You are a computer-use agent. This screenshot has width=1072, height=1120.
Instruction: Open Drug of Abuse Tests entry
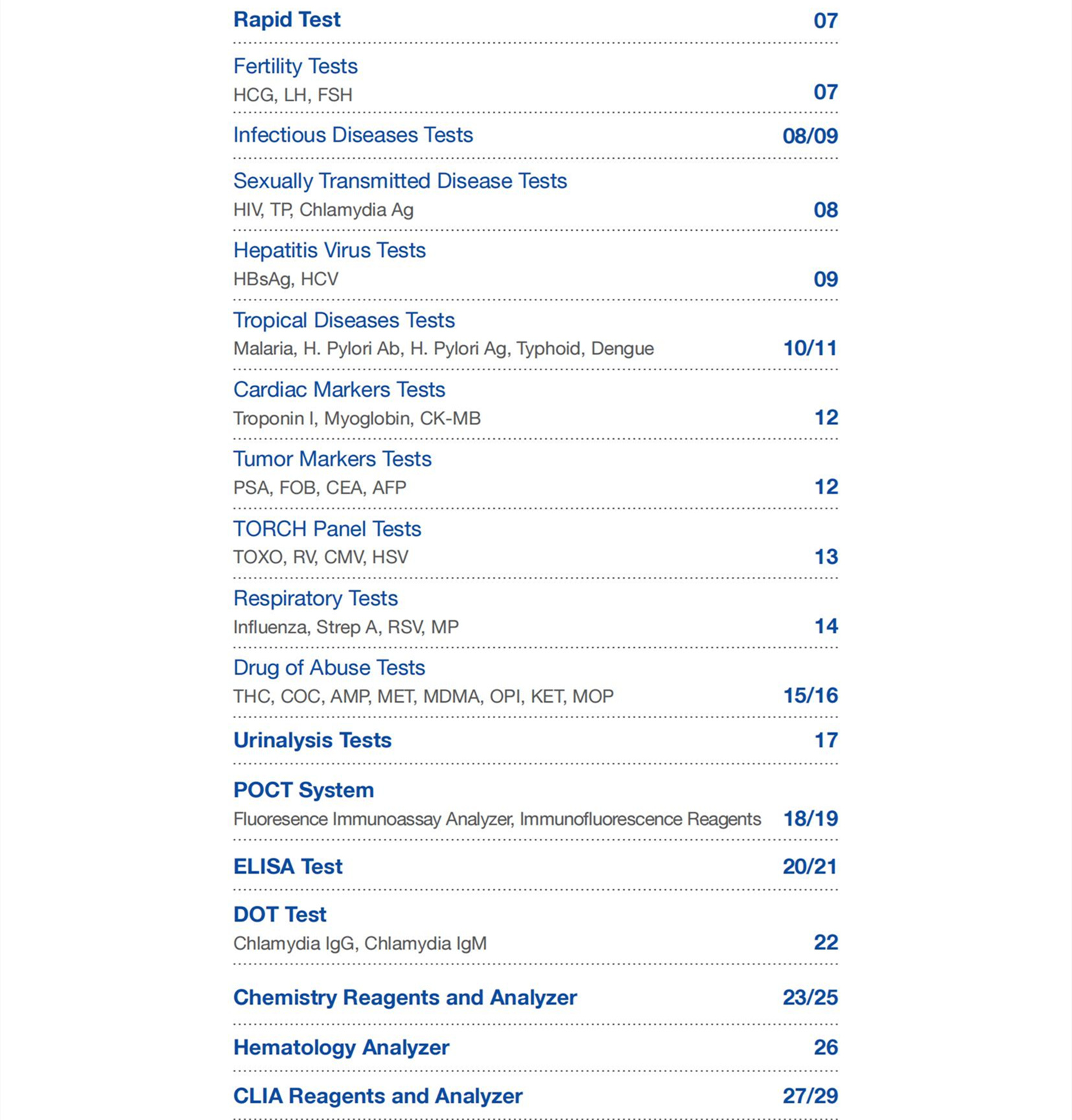click(x=329, y=668)
